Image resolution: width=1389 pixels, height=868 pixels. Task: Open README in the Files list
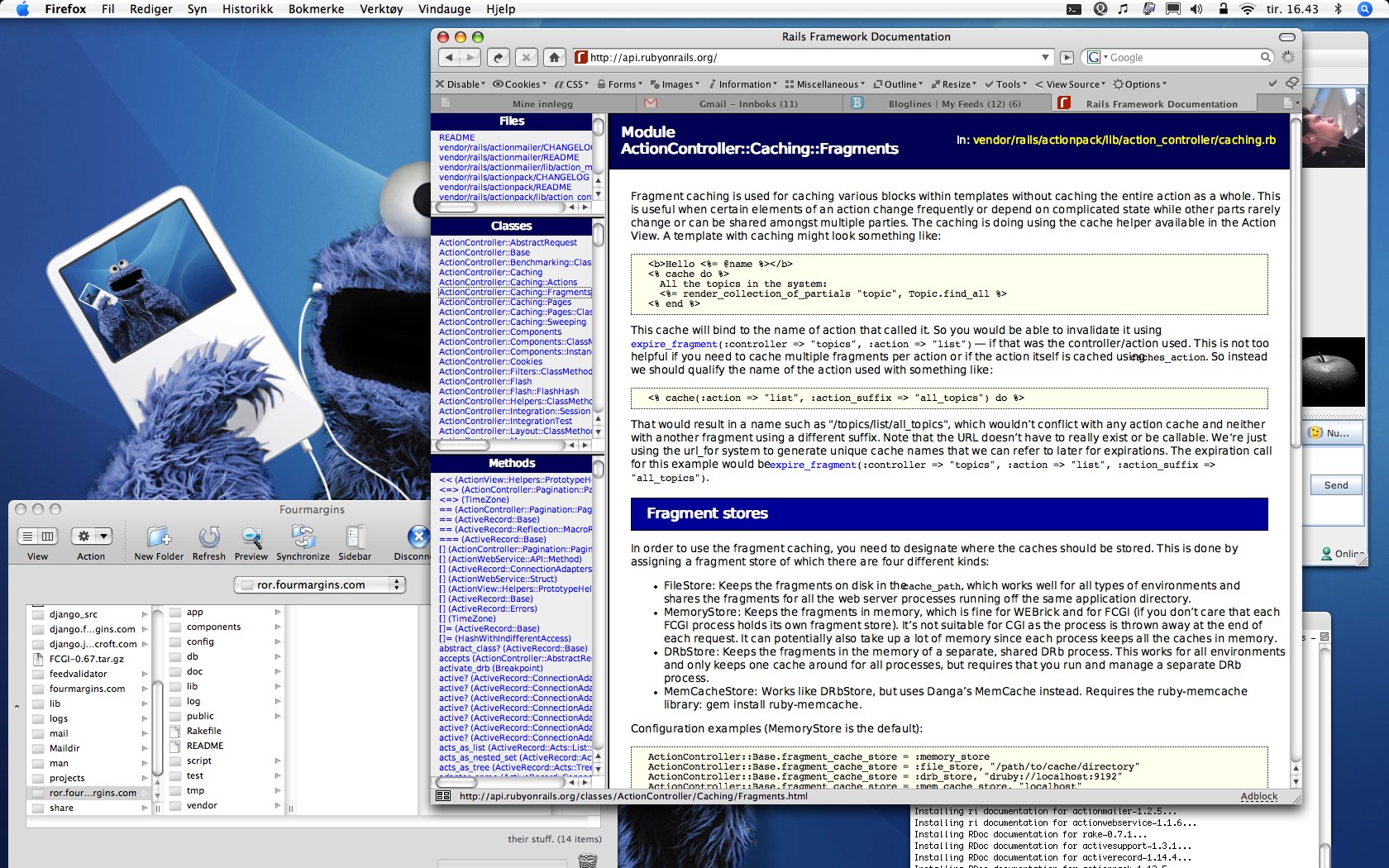(x=456, y=137)
